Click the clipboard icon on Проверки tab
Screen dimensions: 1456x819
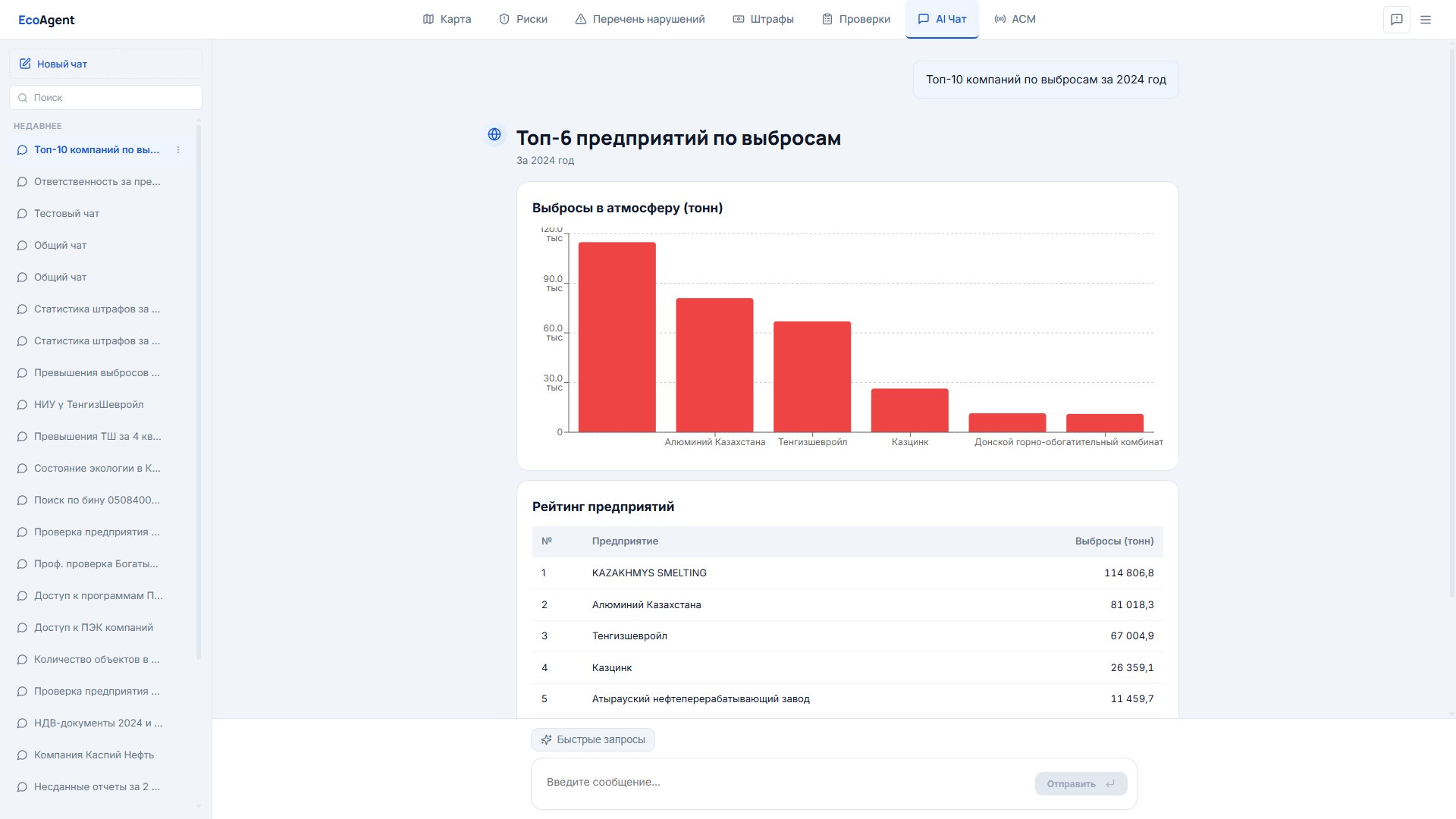827,19
